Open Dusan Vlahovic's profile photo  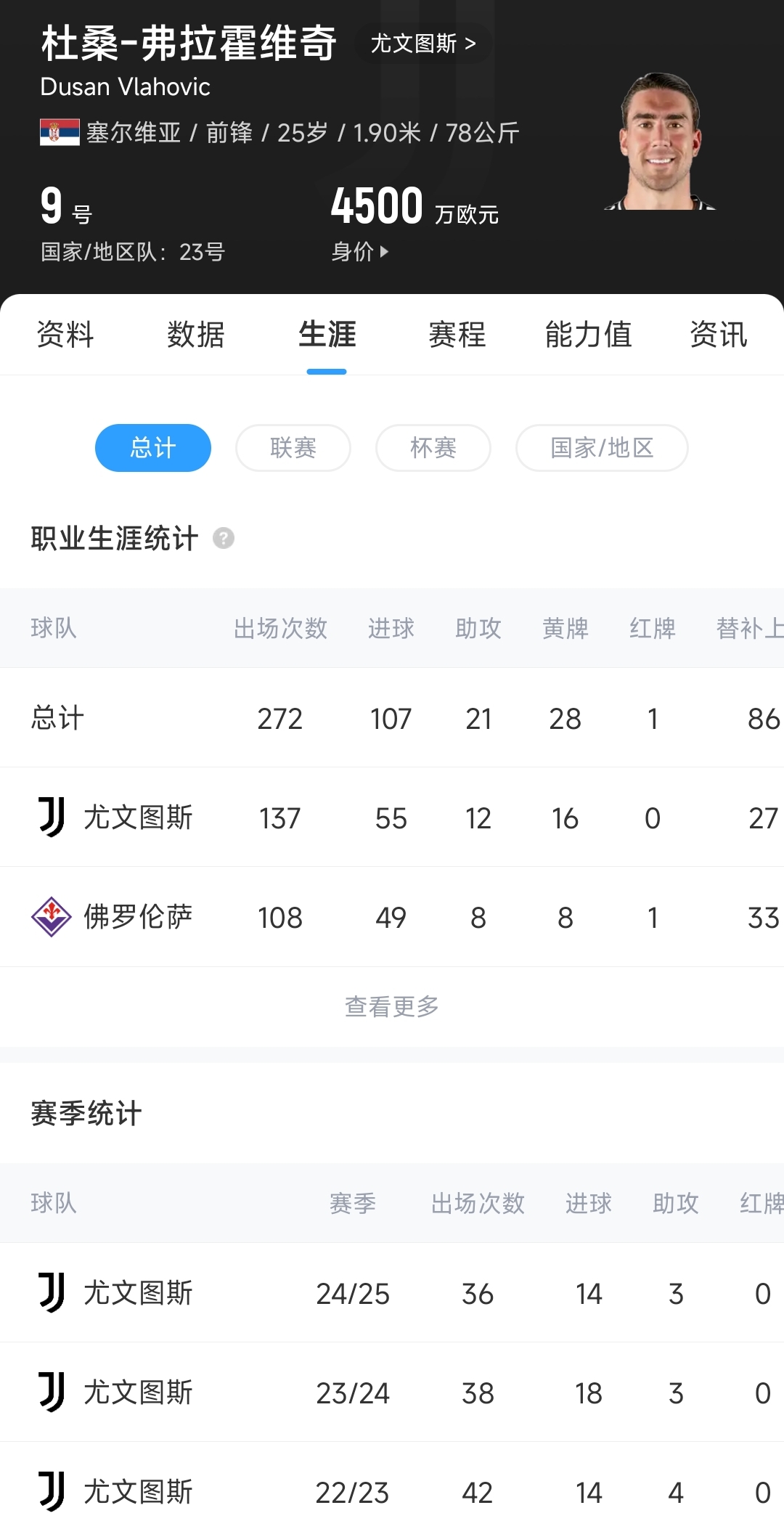660,142
